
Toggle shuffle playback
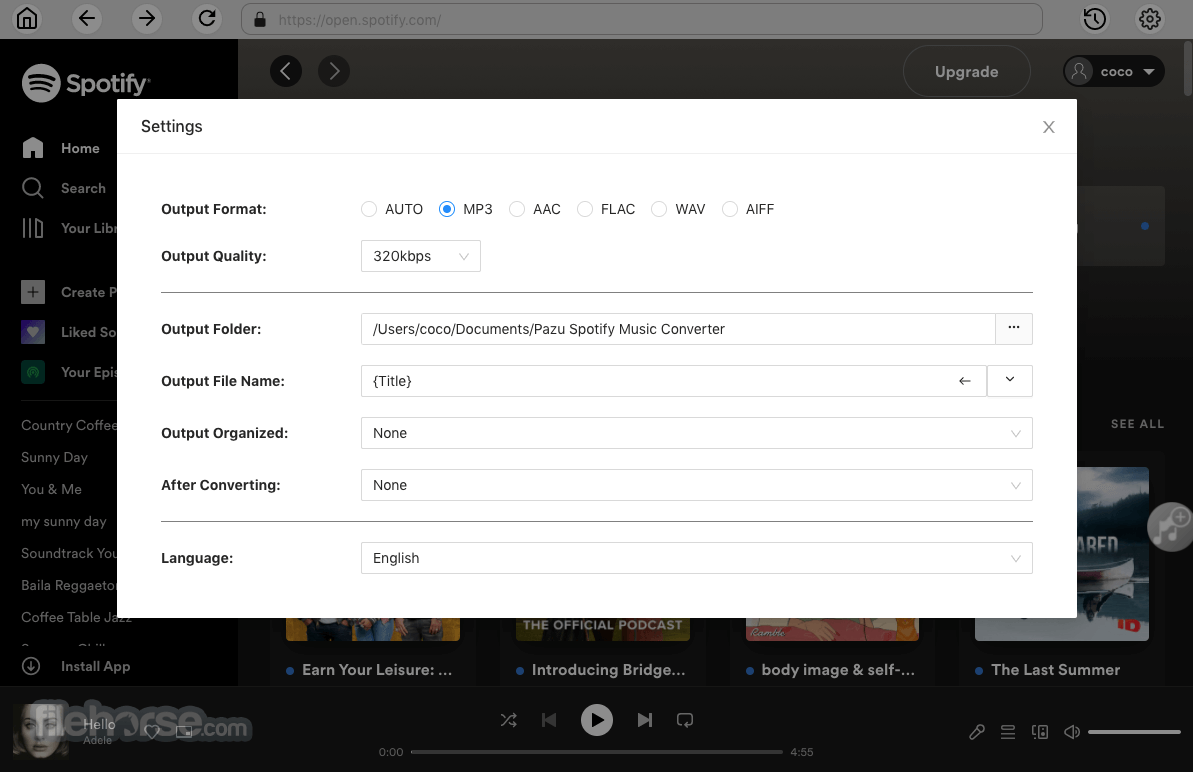[508, 720]
